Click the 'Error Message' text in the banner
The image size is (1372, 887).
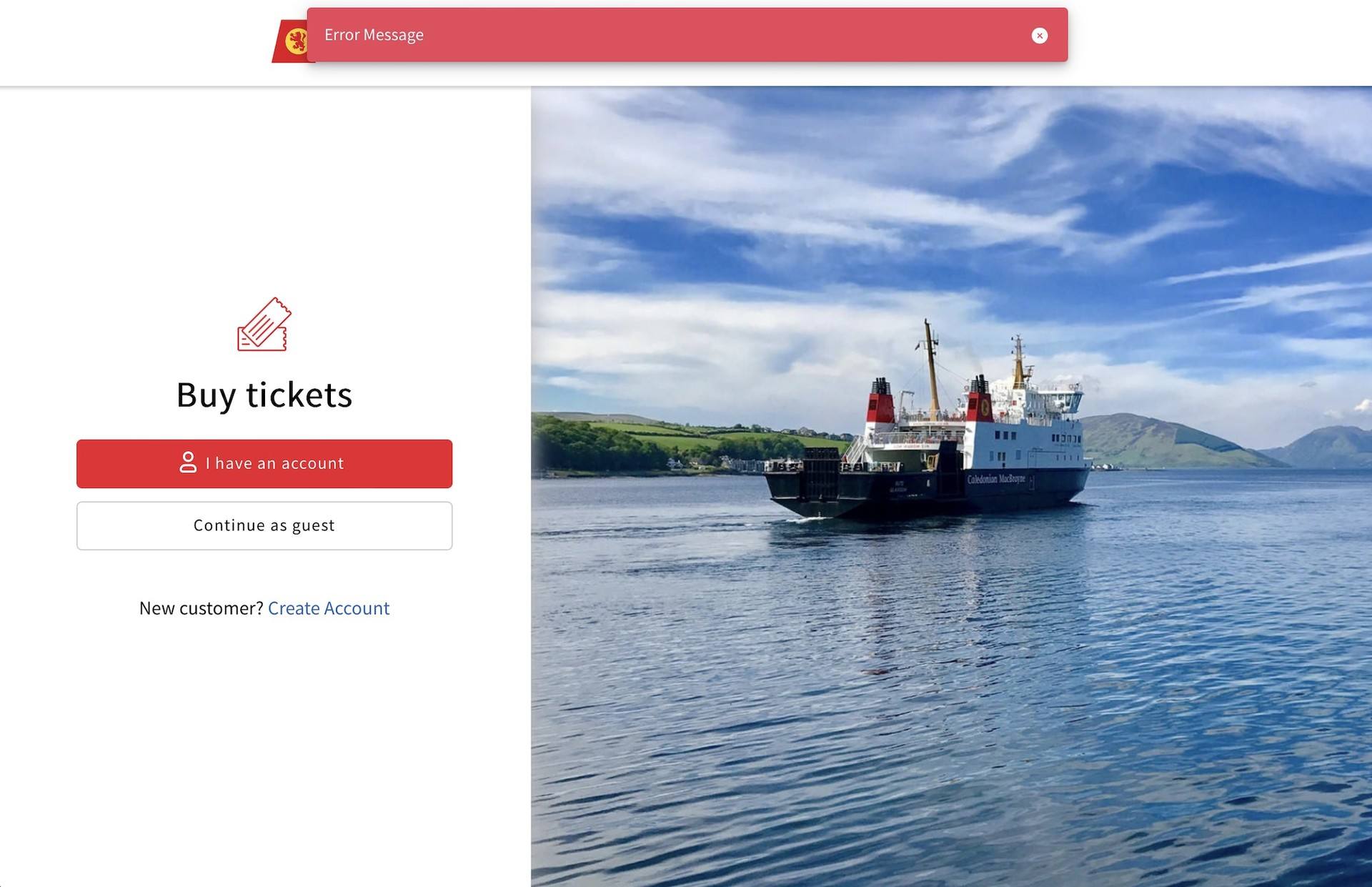pyautogui.click(x=374, y=35)
